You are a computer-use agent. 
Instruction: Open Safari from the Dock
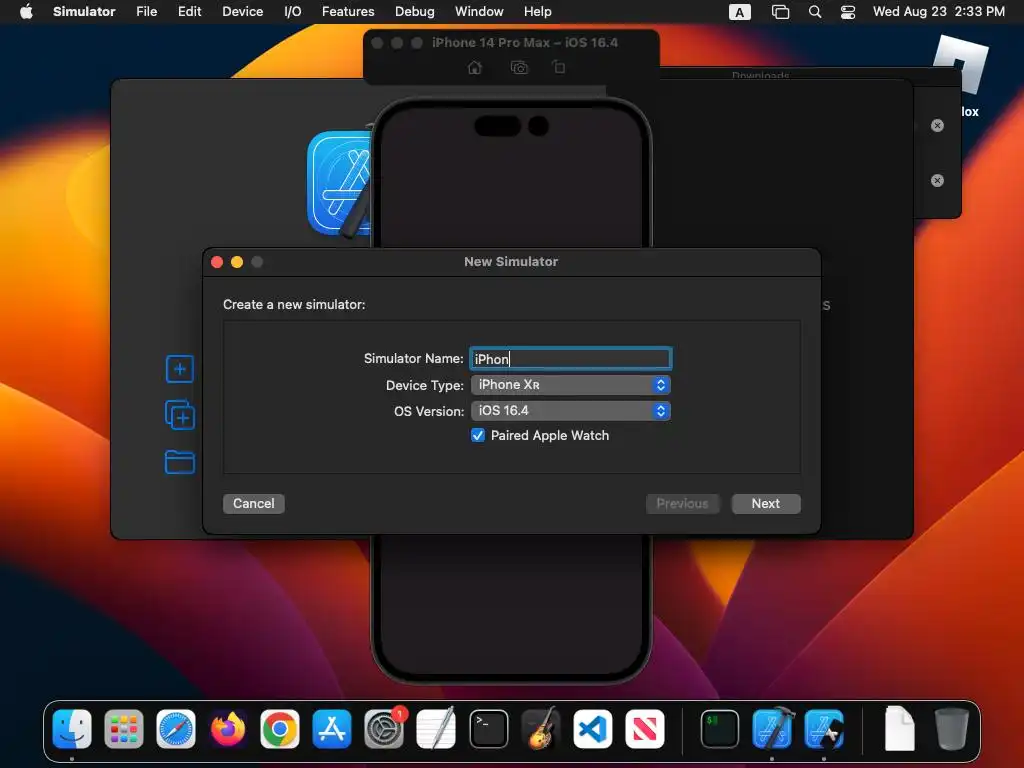[x=176, y=729]
